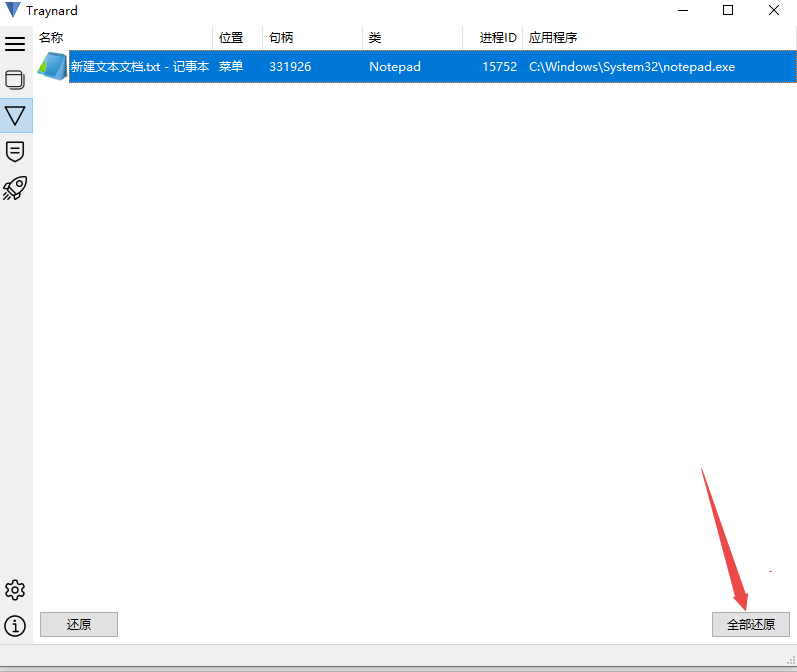797x672 pixels.
Task: Open the hamburger navigation menu
Action: 15,44
